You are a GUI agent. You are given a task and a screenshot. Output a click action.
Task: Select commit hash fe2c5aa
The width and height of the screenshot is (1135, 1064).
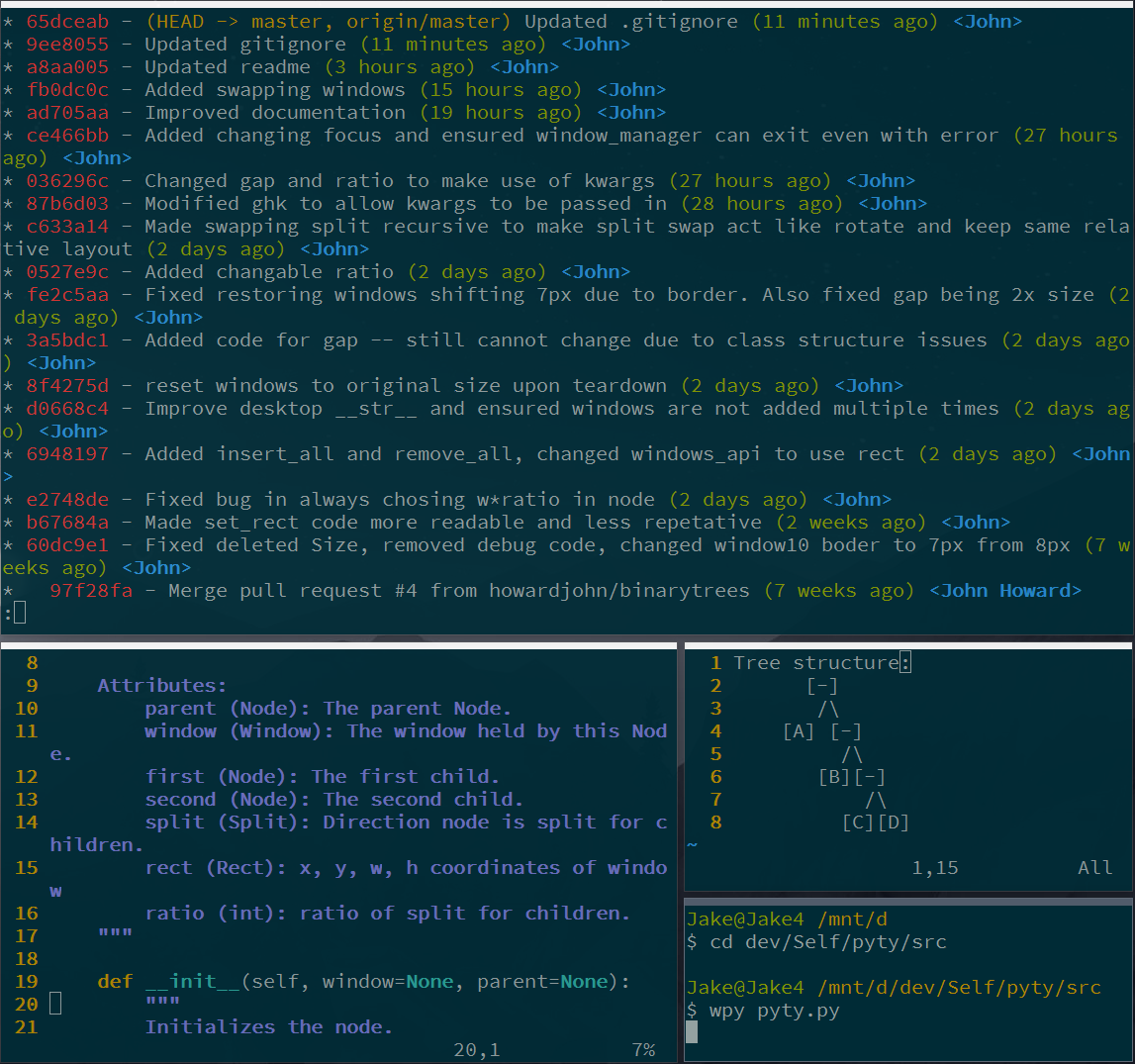coord(67,295)
